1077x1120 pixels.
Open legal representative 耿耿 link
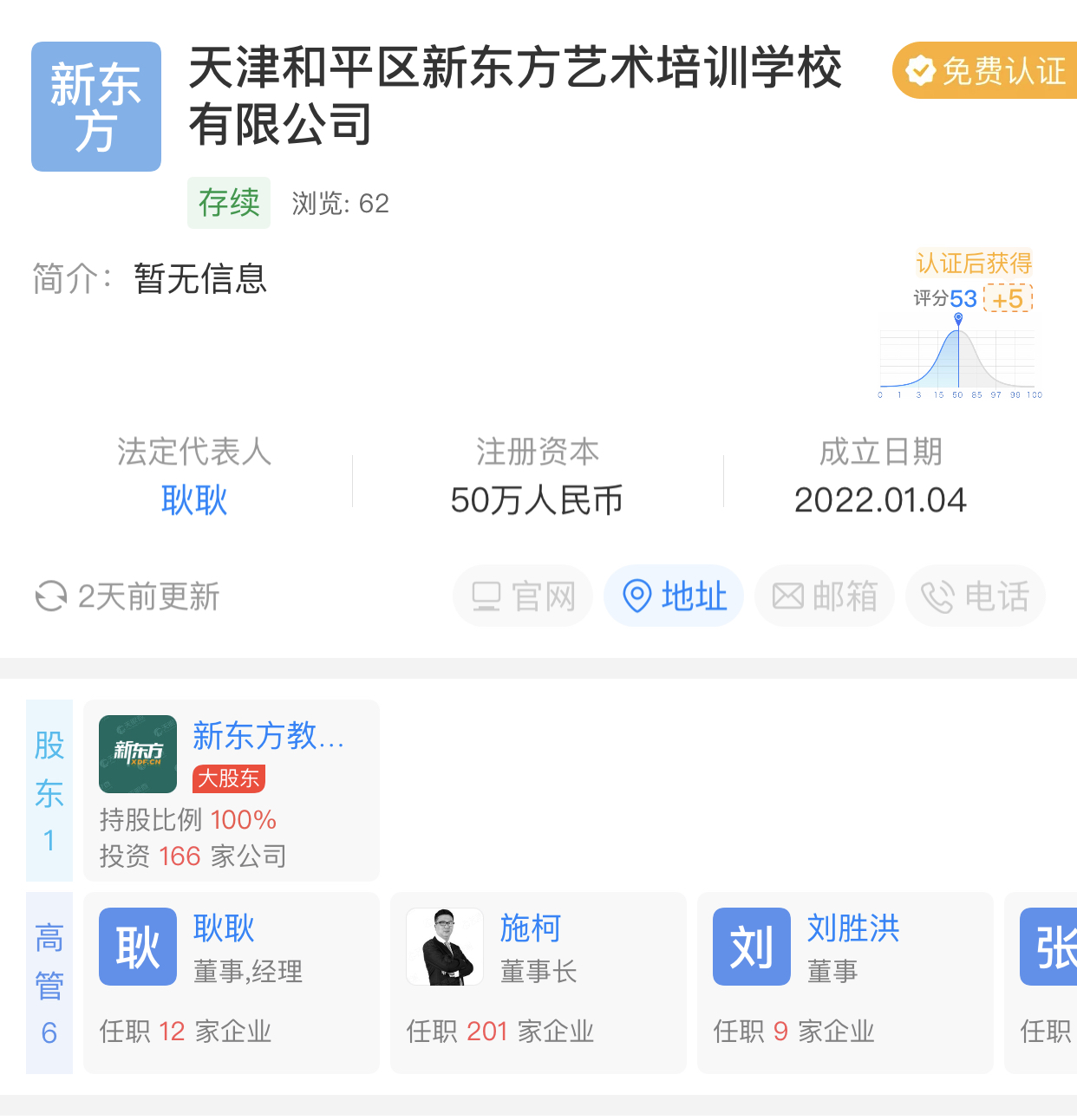[194, 500]
